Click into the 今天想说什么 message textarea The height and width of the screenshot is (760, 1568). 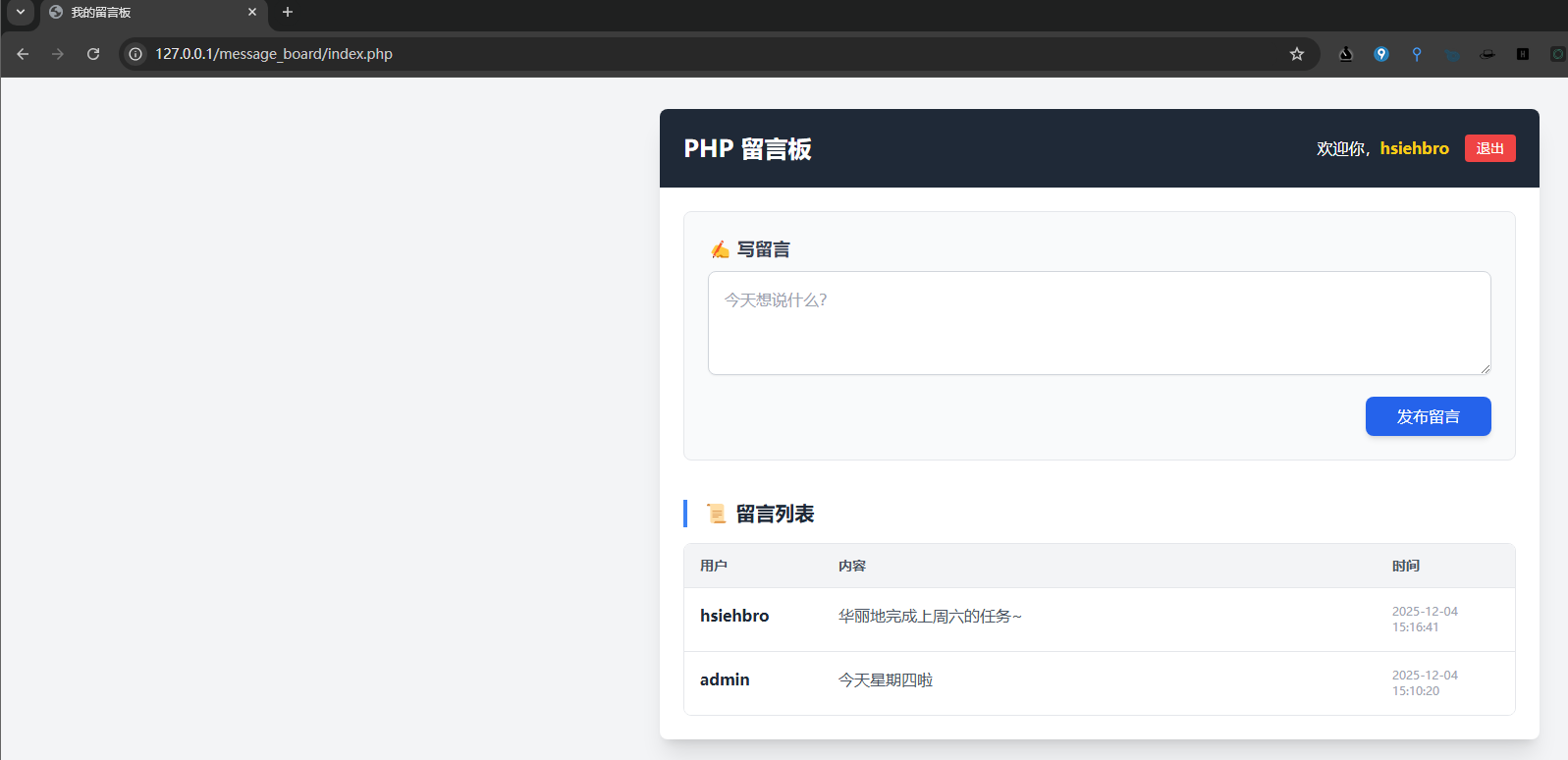pos(1098,322)
